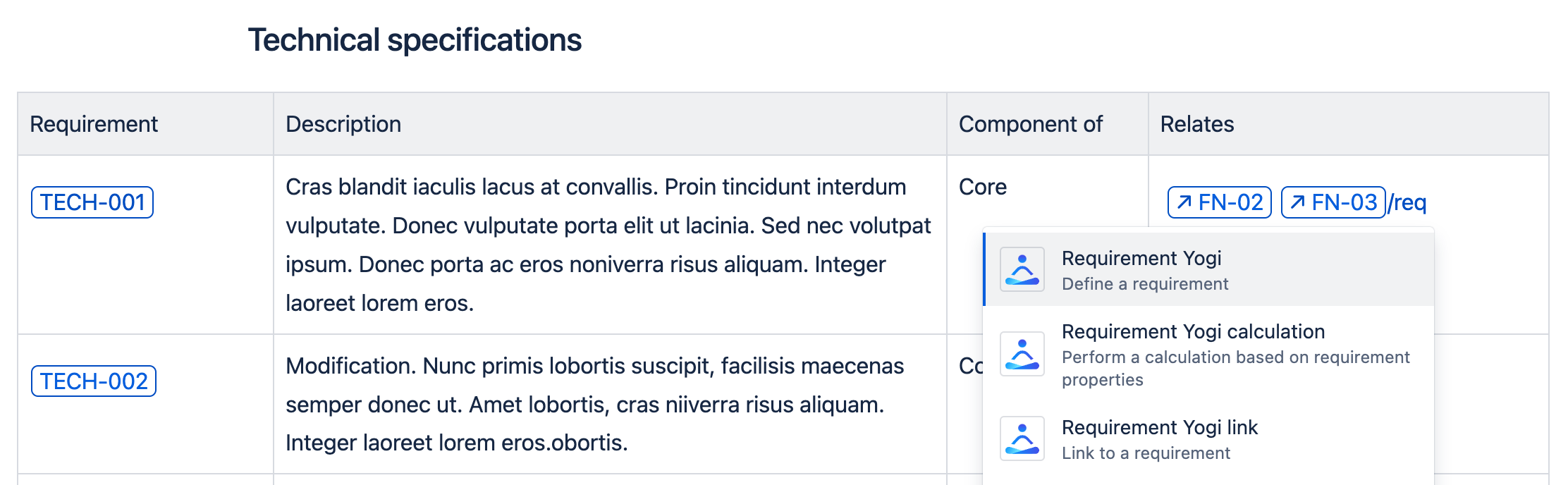Open the FN-02 related requirement
The image size is (1568, 485).
coord(1229,202)
